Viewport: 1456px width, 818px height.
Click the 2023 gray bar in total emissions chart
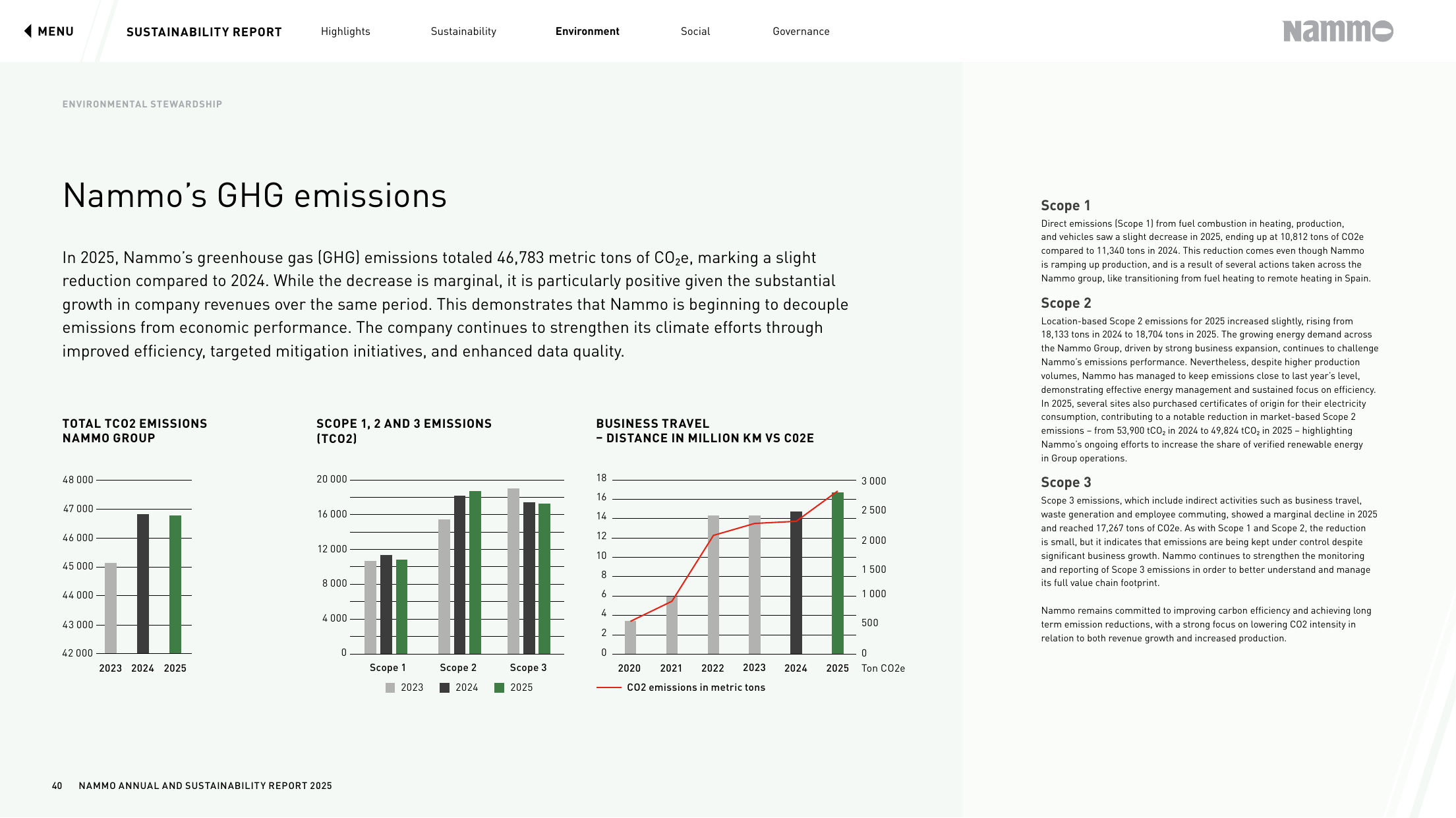point(111,608)
